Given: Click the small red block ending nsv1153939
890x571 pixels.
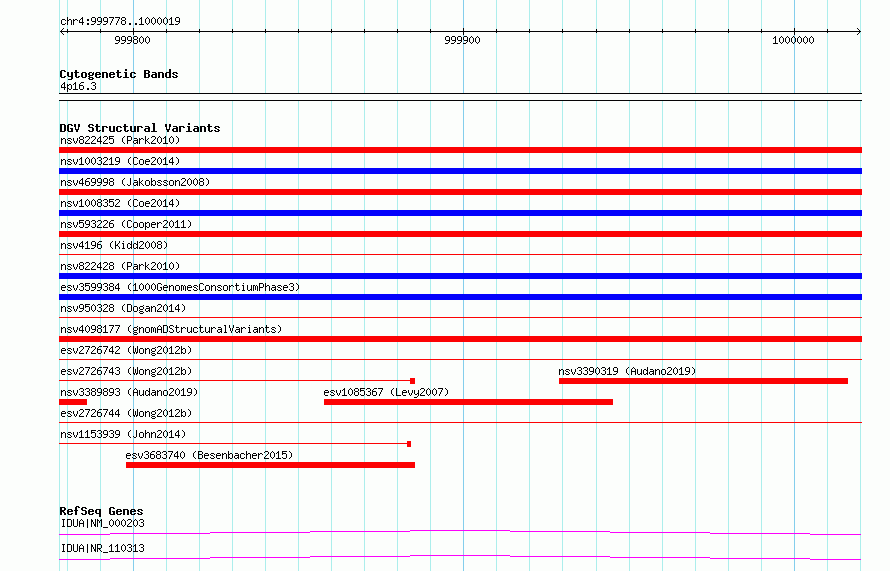Looking at the screenshot, I should 409,444.
